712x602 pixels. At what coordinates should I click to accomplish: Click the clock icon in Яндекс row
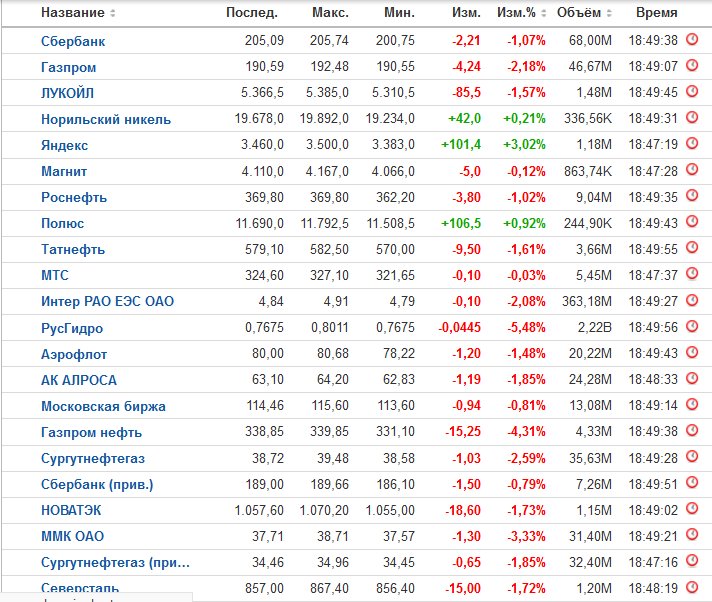pyautogui.click(x=692, y=144)
